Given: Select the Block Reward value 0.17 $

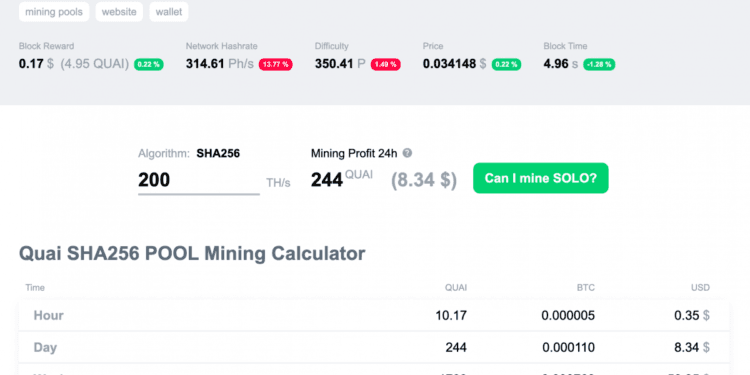Looking at the screenshot, I should [x=36, y=64].
